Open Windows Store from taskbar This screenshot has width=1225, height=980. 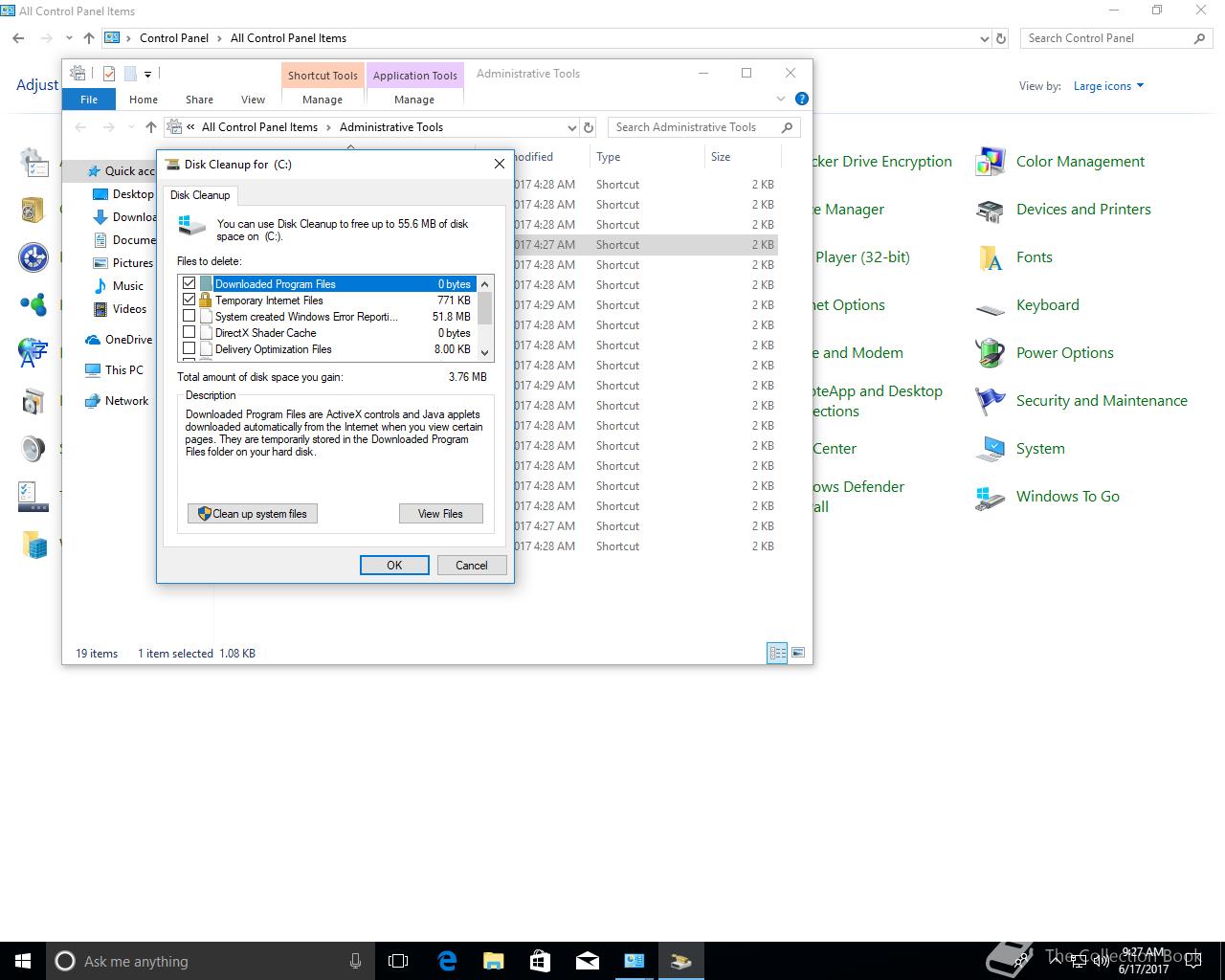pos(540,961)
